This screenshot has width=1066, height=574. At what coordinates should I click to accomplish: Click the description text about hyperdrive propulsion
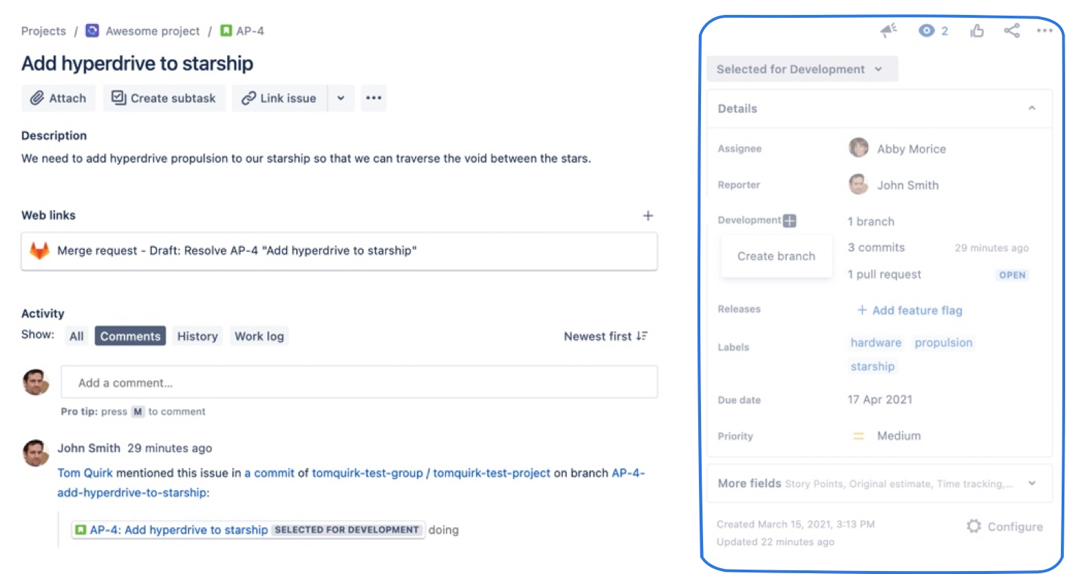pos(306,158)
